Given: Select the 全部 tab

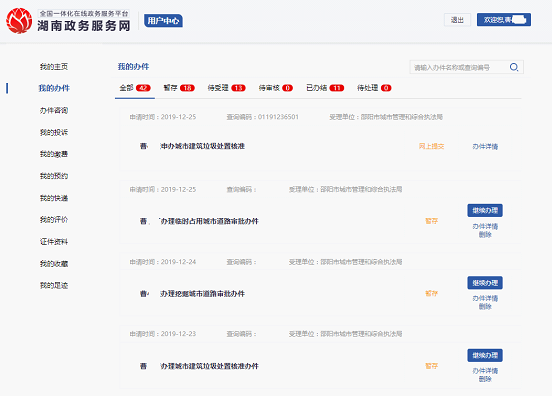Looking at the screenshot, I should pos(135,88).
